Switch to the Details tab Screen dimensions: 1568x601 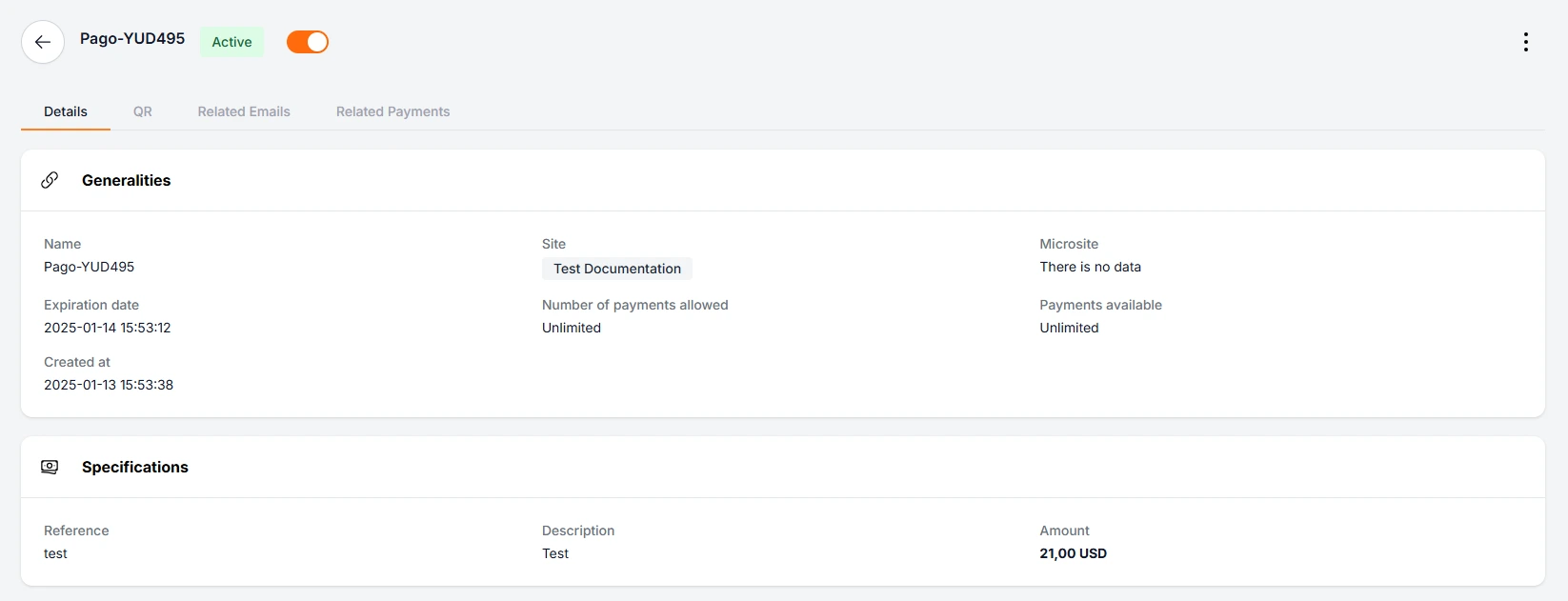[x=66, y=111]
